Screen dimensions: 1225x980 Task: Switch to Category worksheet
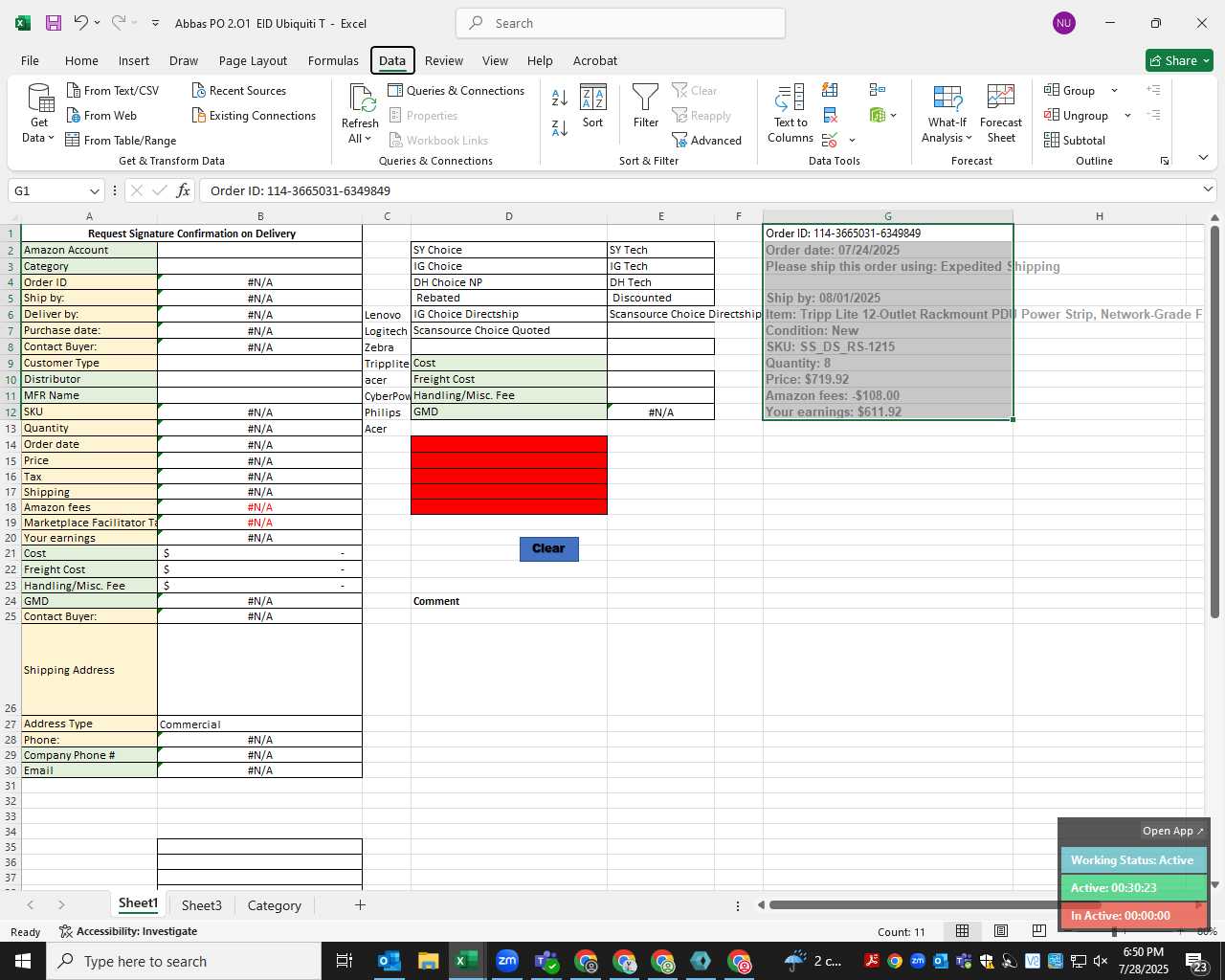coord(274,905)
